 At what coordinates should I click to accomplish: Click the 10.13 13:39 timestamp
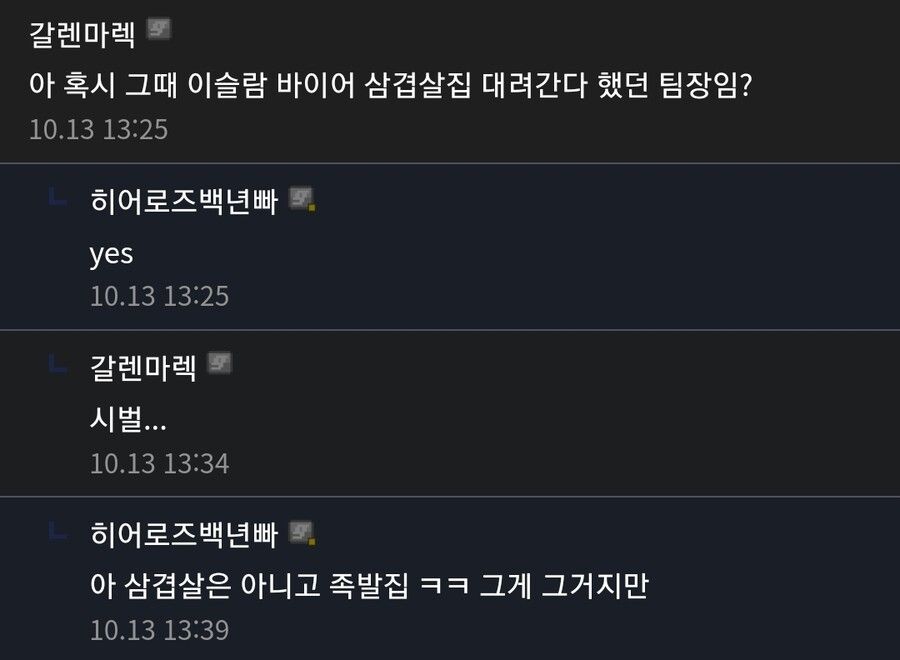pos(159,630)
